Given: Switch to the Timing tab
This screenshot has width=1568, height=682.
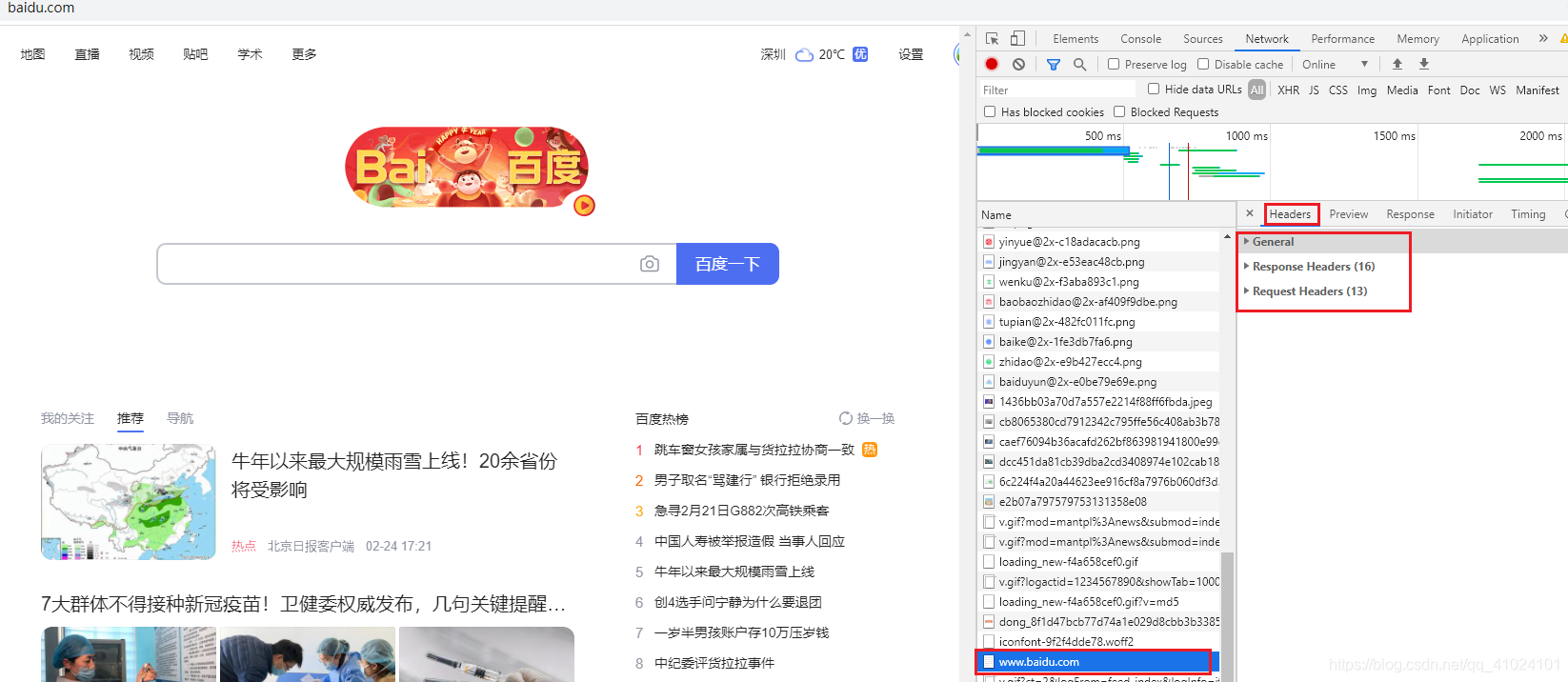Looking at the screenshot, I should pyautogui.click(x=1528, y=214).
